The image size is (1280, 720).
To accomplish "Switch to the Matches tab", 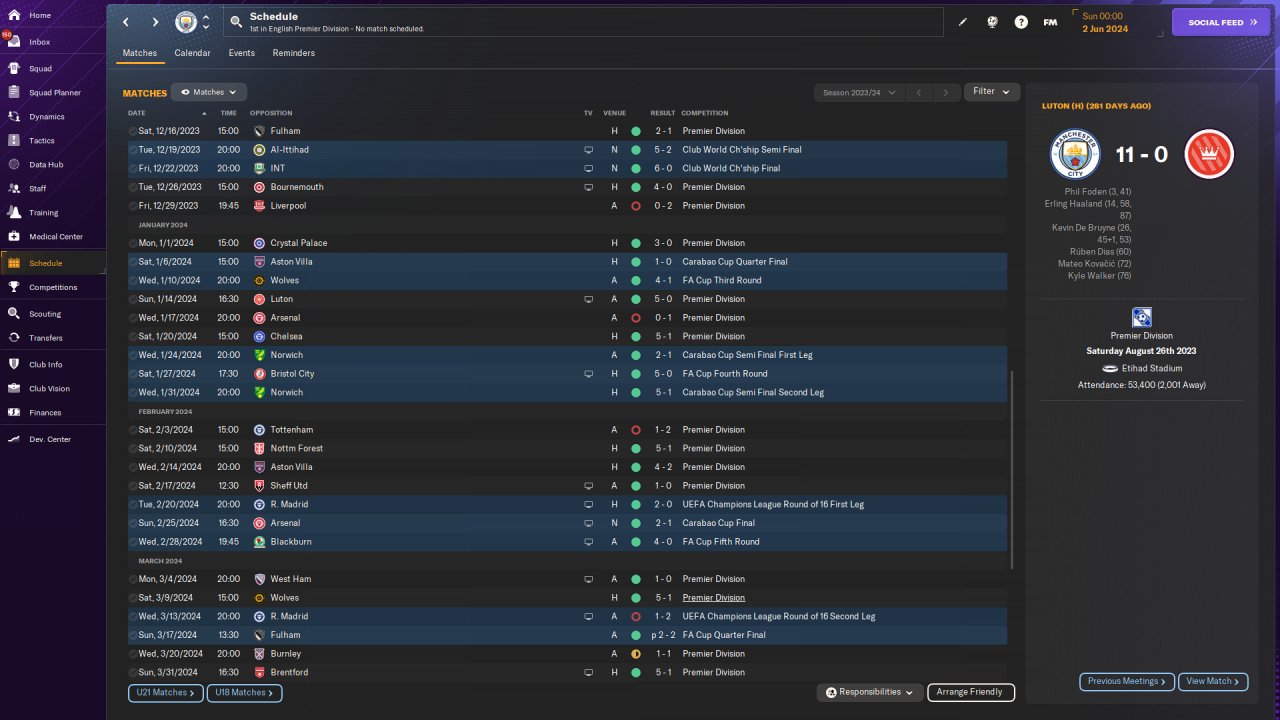I will tap(140, 53).
